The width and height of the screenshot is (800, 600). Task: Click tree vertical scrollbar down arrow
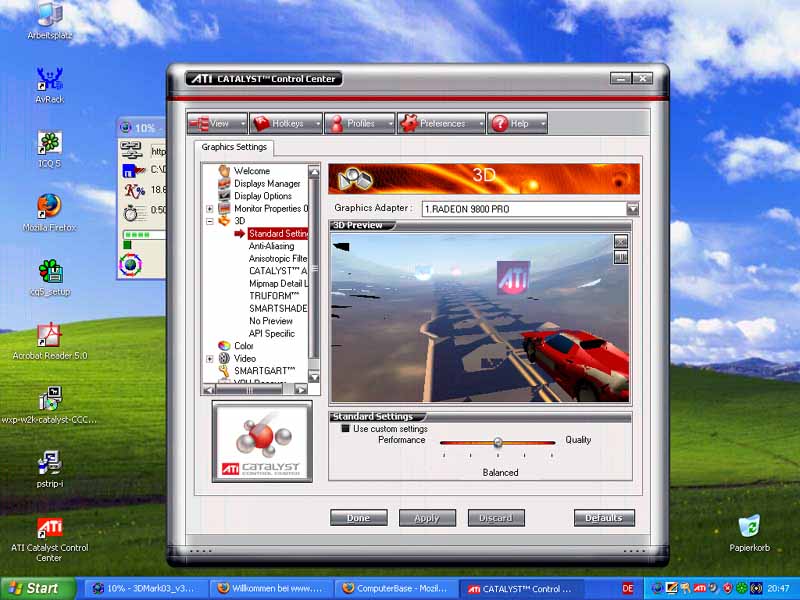(x=314, y=378)
